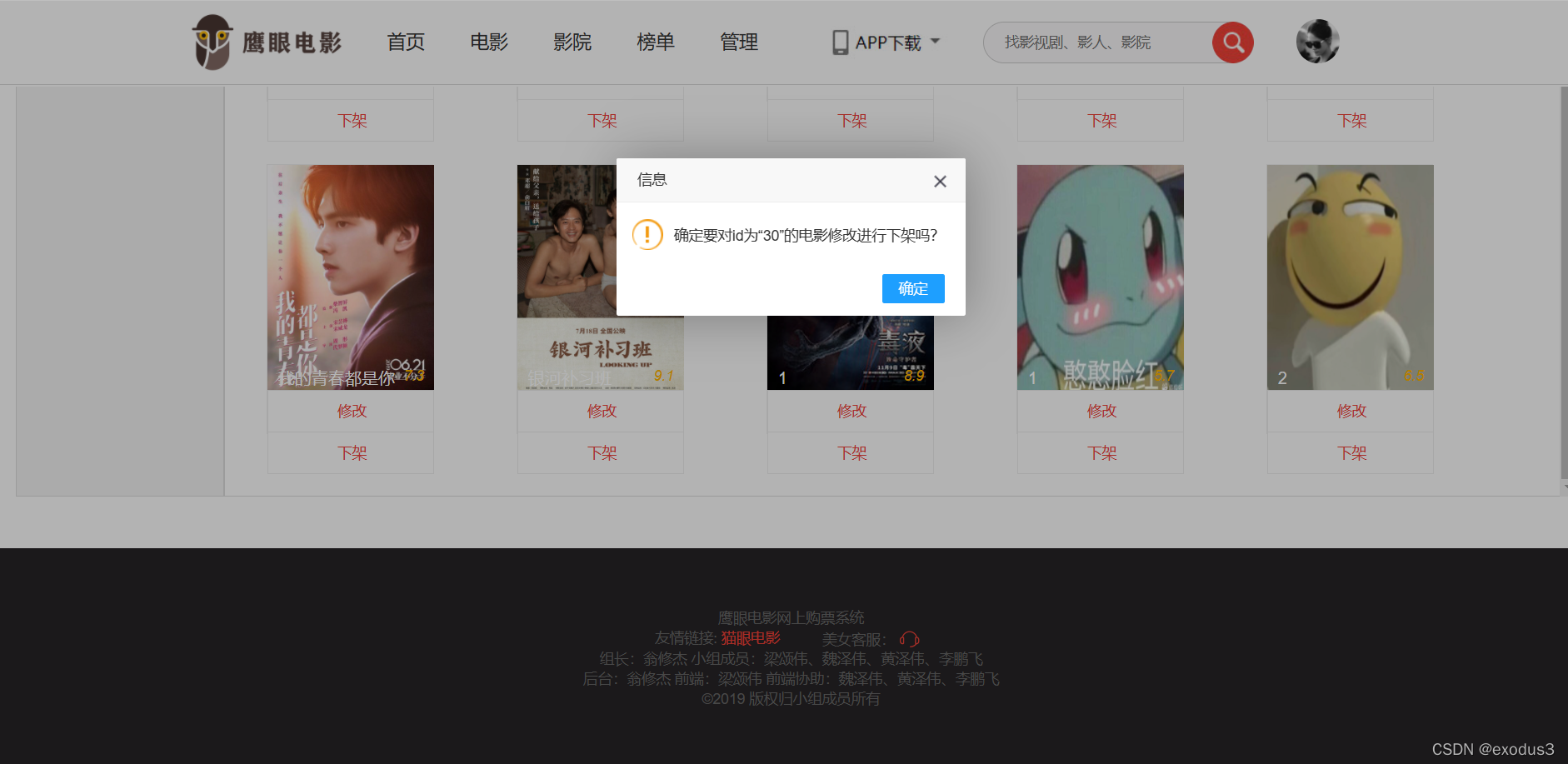Select 影院 from the navigation bar

click(572, 42)
